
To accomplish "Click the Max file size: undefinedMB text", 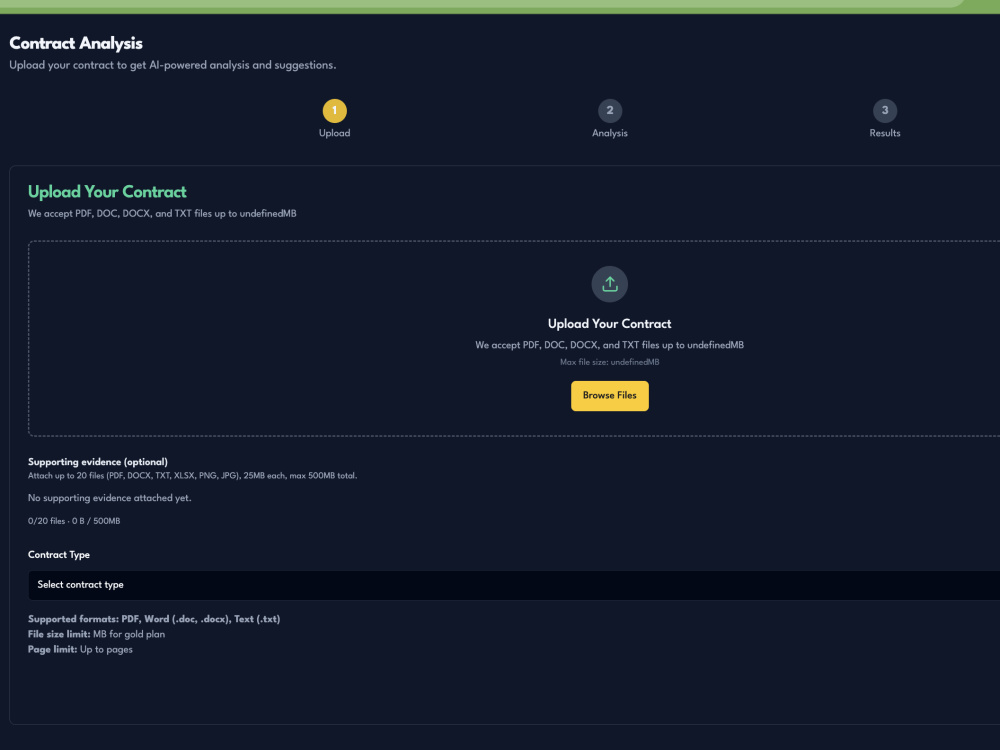I will click(x=610, y=362).
